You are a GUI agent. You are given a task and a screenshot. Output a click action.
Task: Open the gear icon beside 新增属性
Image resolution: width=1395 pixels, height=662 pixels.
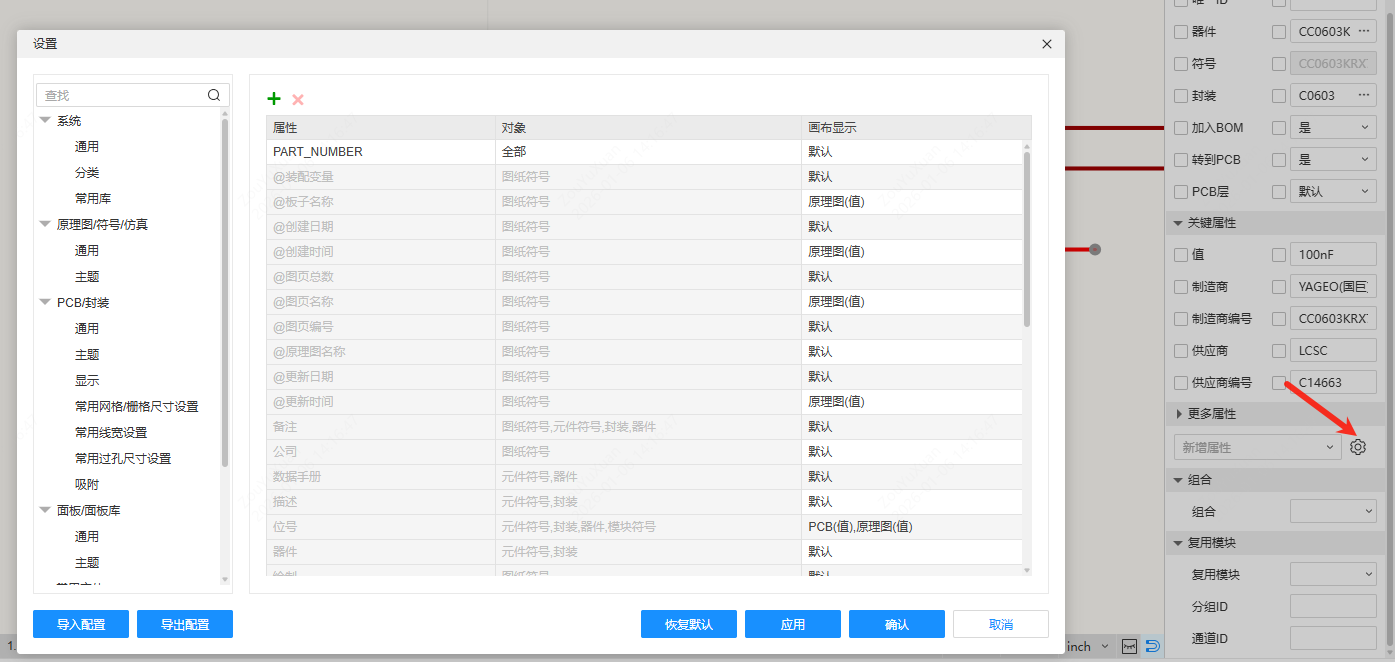pos(1357,446)
